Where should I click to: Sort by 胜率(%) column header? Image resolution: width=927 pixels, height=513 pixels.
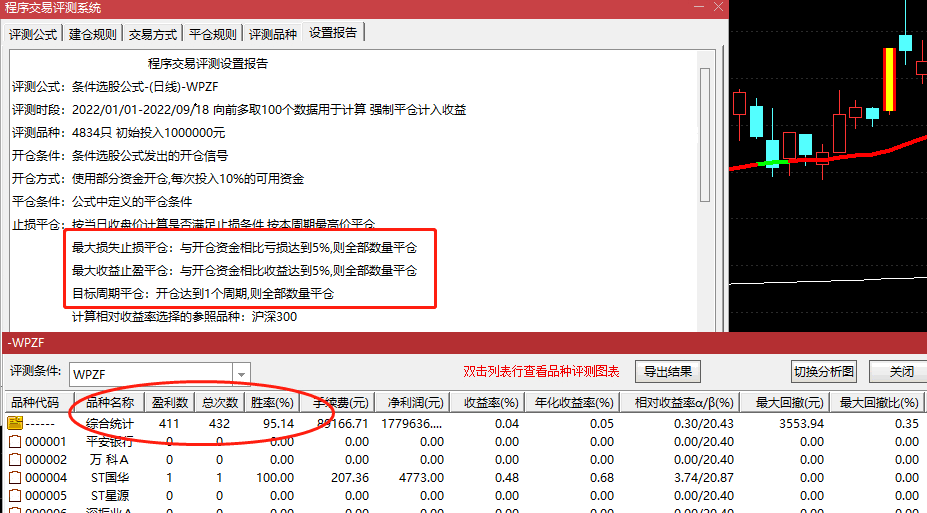pyautogui.click(x=272, y=402)
